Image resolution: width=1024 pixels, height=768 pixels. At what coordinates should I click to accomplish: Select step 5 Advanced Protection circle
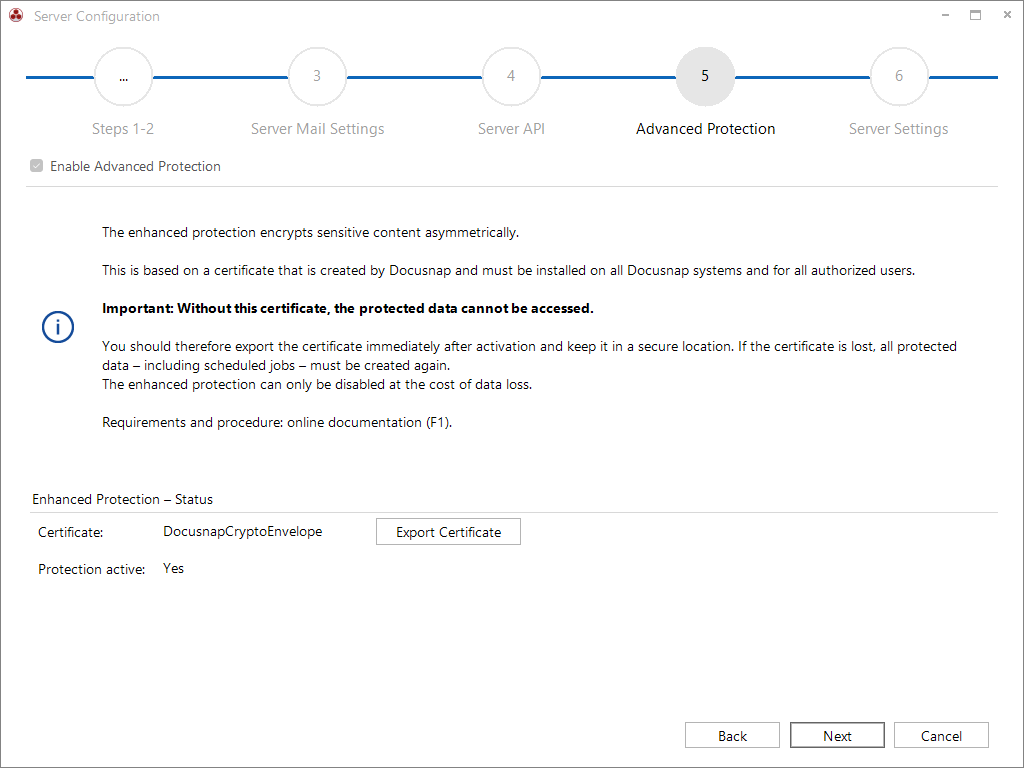pos(705,76)
